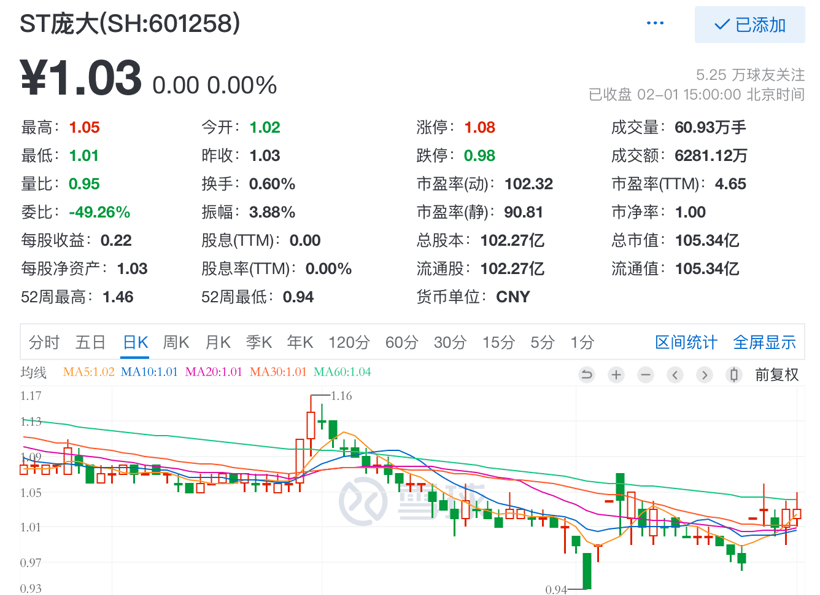
Task: Move chart left with previous arrow icon
Action: pyautogui.click(x=675, y=375)
